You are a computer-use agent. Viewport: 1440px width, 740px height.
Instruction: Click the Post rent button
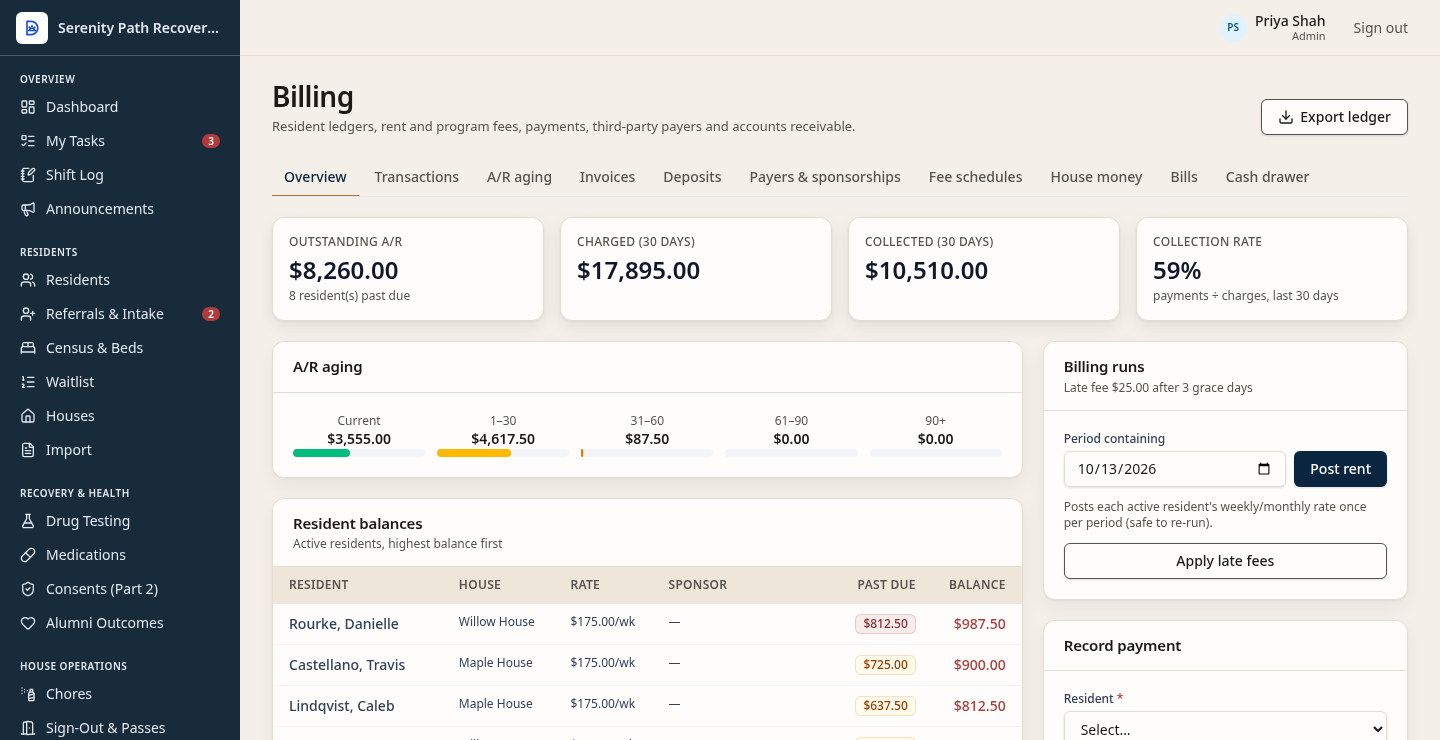coord(1340,469)
